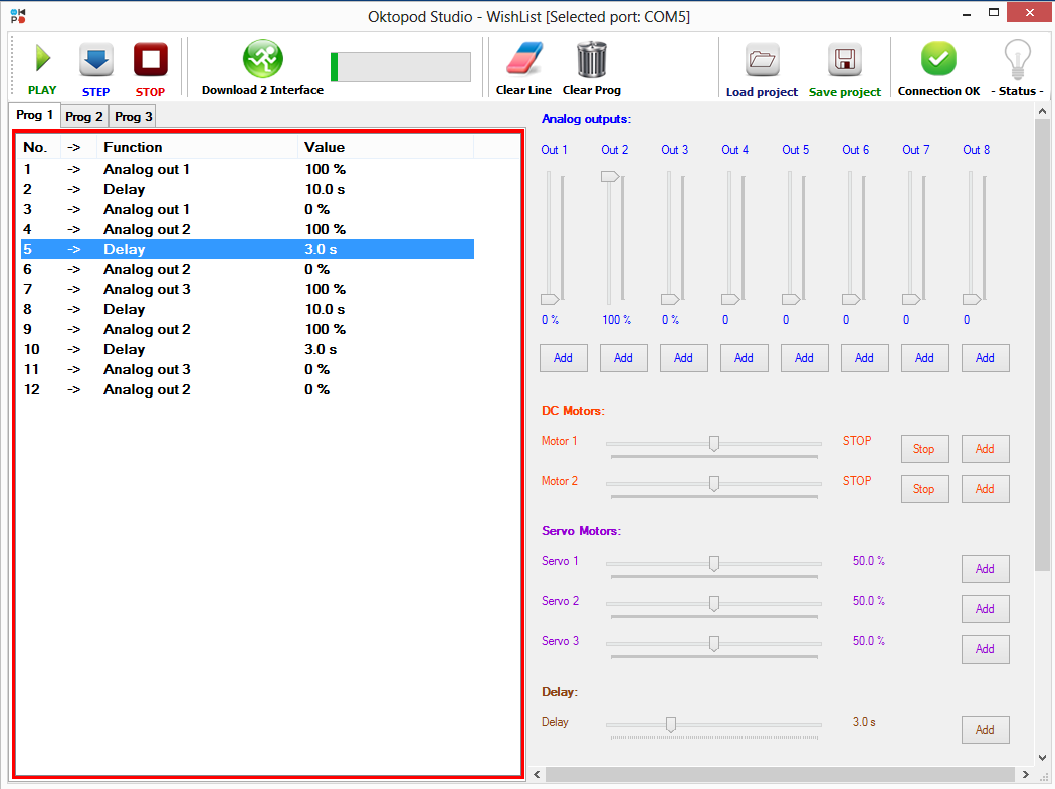Click the Connection OK checkmark icon
1055x789 pixels.
[x=938, y=60]
